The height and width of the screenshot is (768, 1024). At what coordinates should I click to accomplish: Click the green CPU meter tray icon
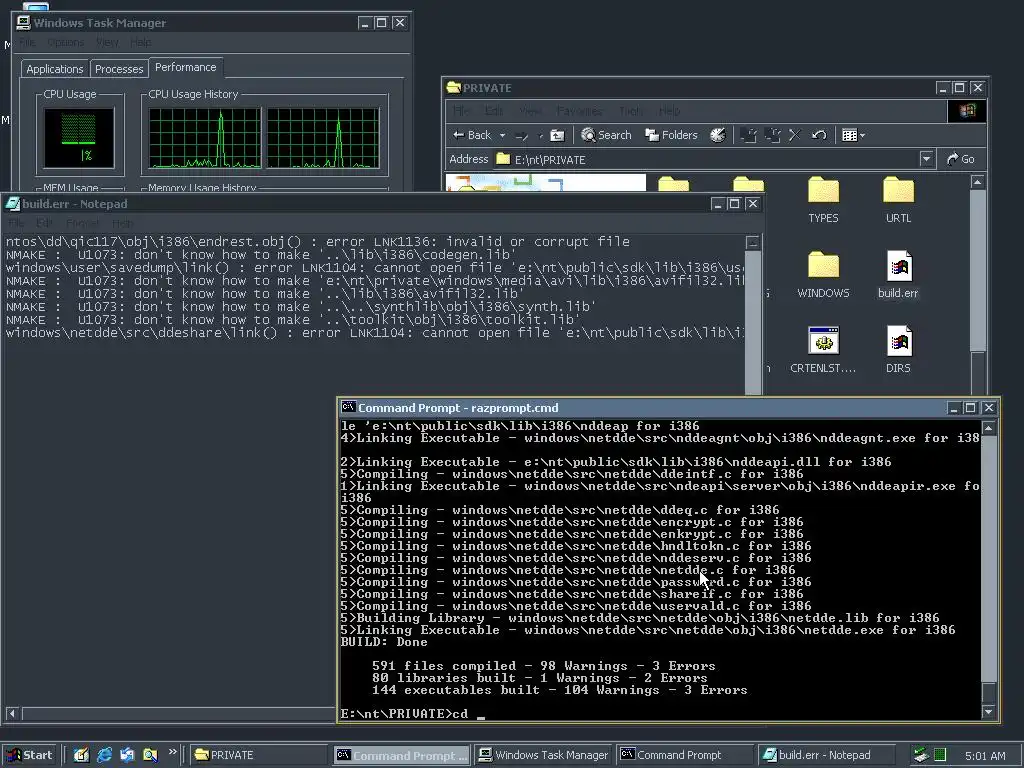click(940, 755)
